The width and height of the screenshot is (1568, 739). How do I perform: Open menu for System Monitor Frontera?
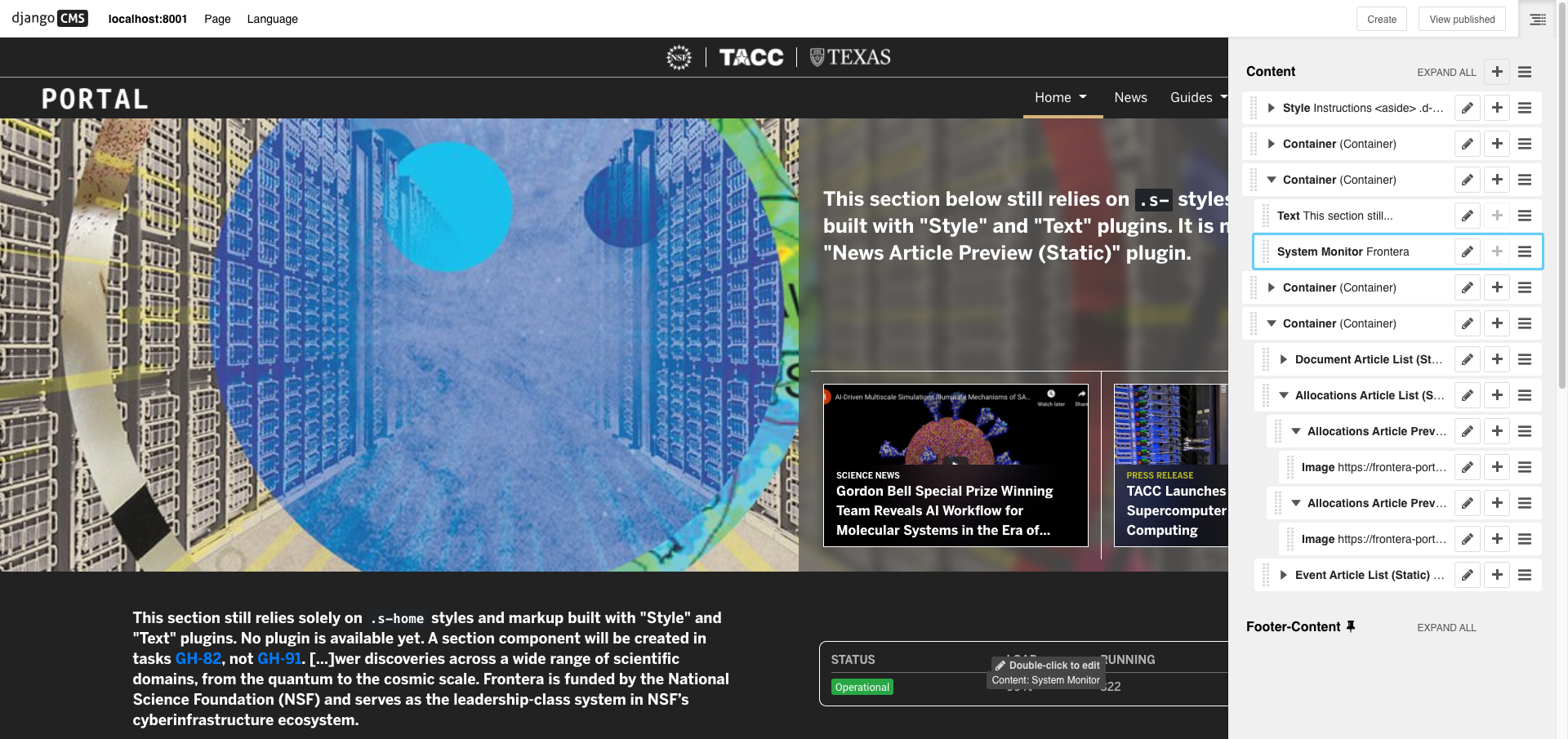1525,252
